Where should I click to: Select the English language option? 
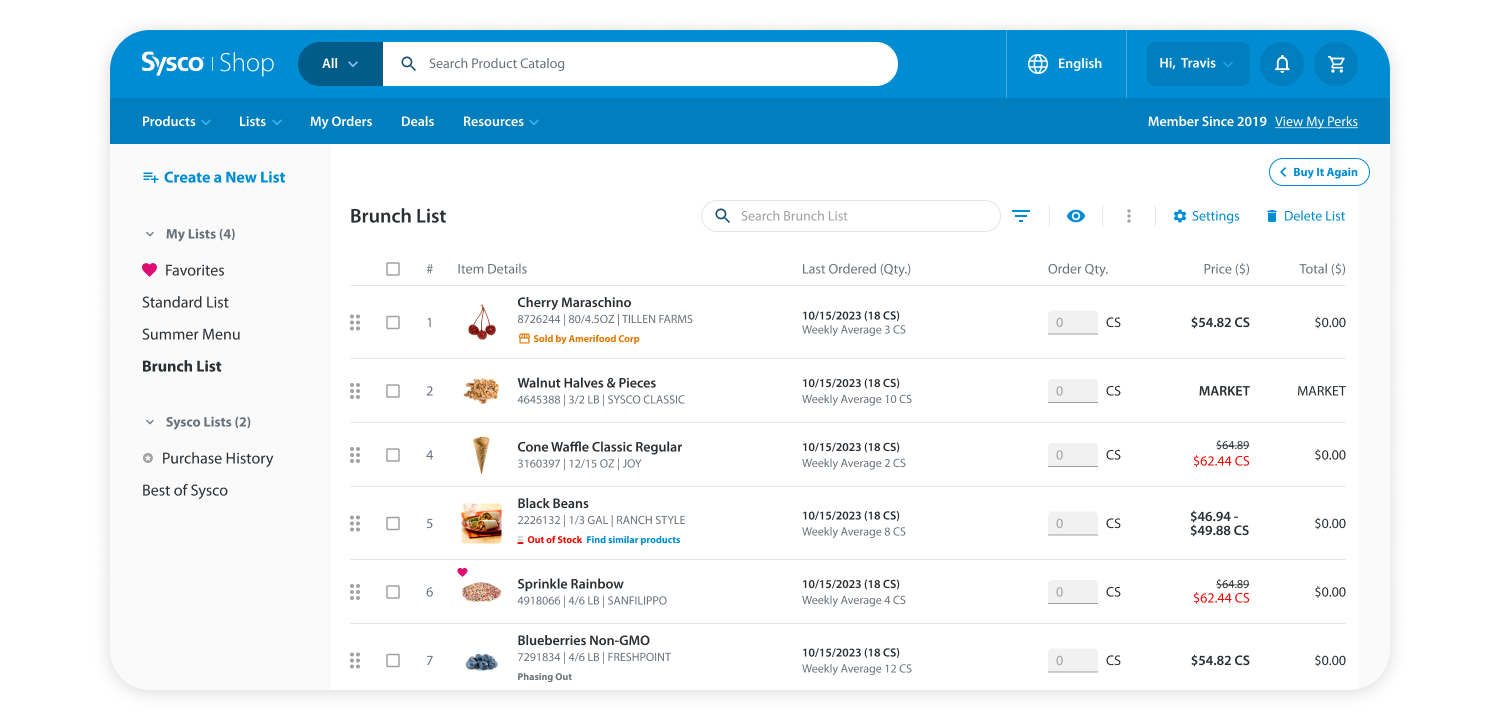click(x=1080, y=63)
